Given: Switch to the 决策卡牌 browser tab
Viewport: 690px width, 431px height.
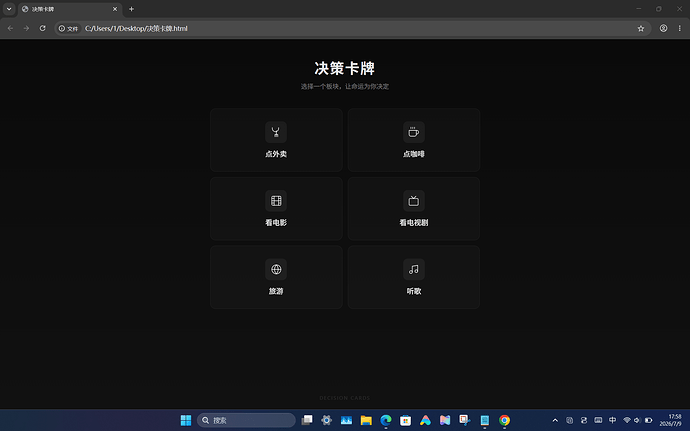Looking at the screenshot, I should [70, 9].
